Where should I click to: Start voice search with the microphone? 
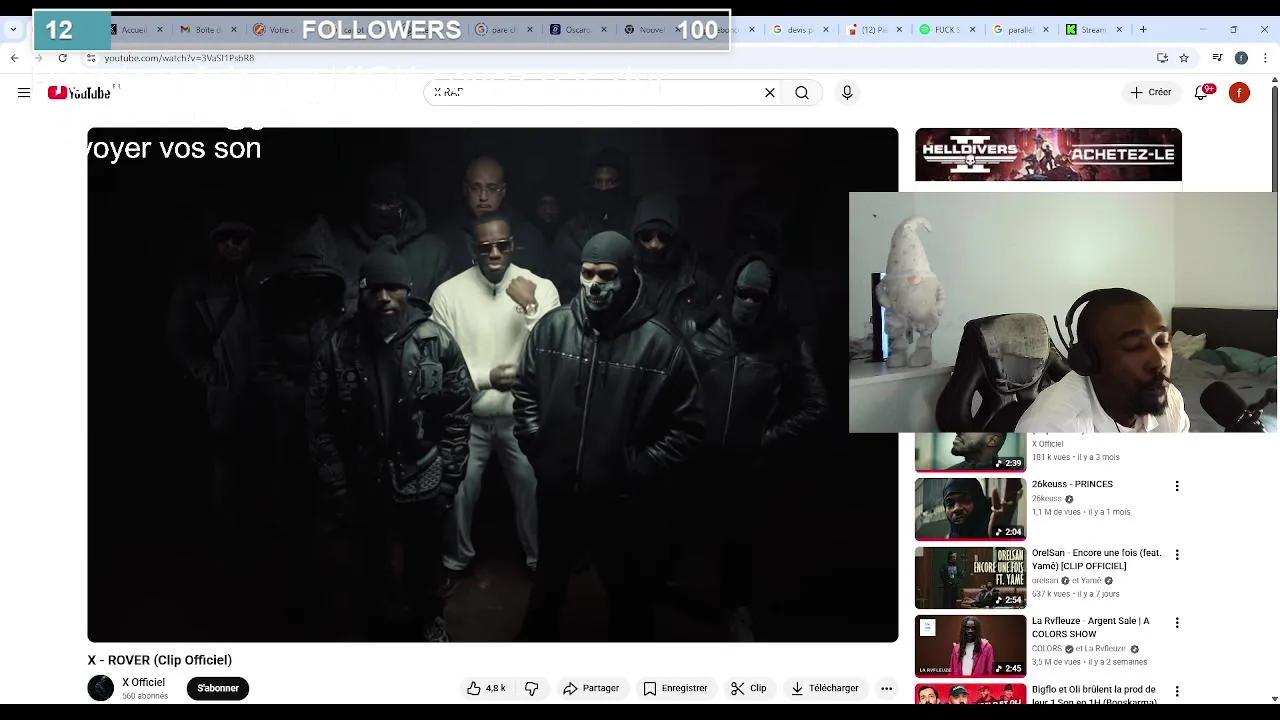point(847,93)
